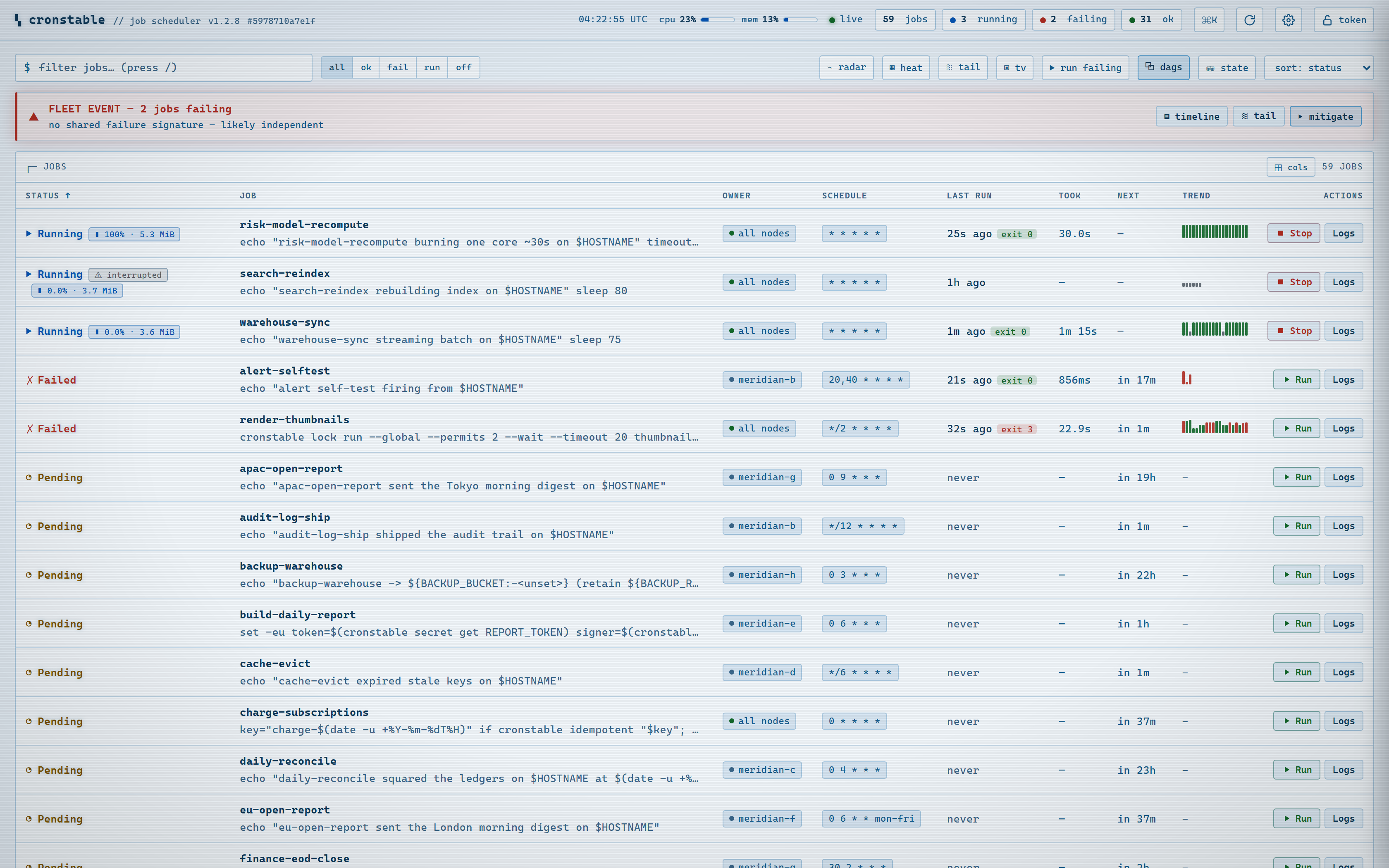Sort by STATUS column header
The image size is (1389, 868).
[48, 196]
